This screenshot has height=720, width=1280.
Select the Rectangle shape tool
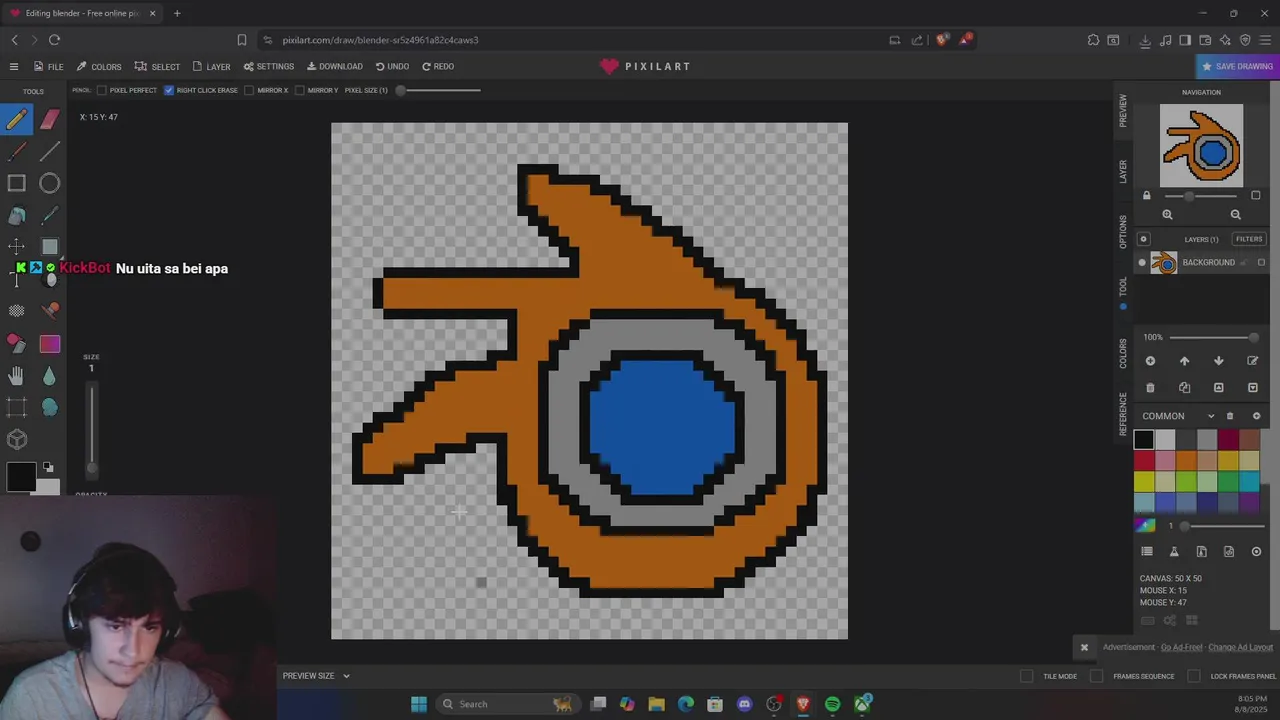click(17, 184)
